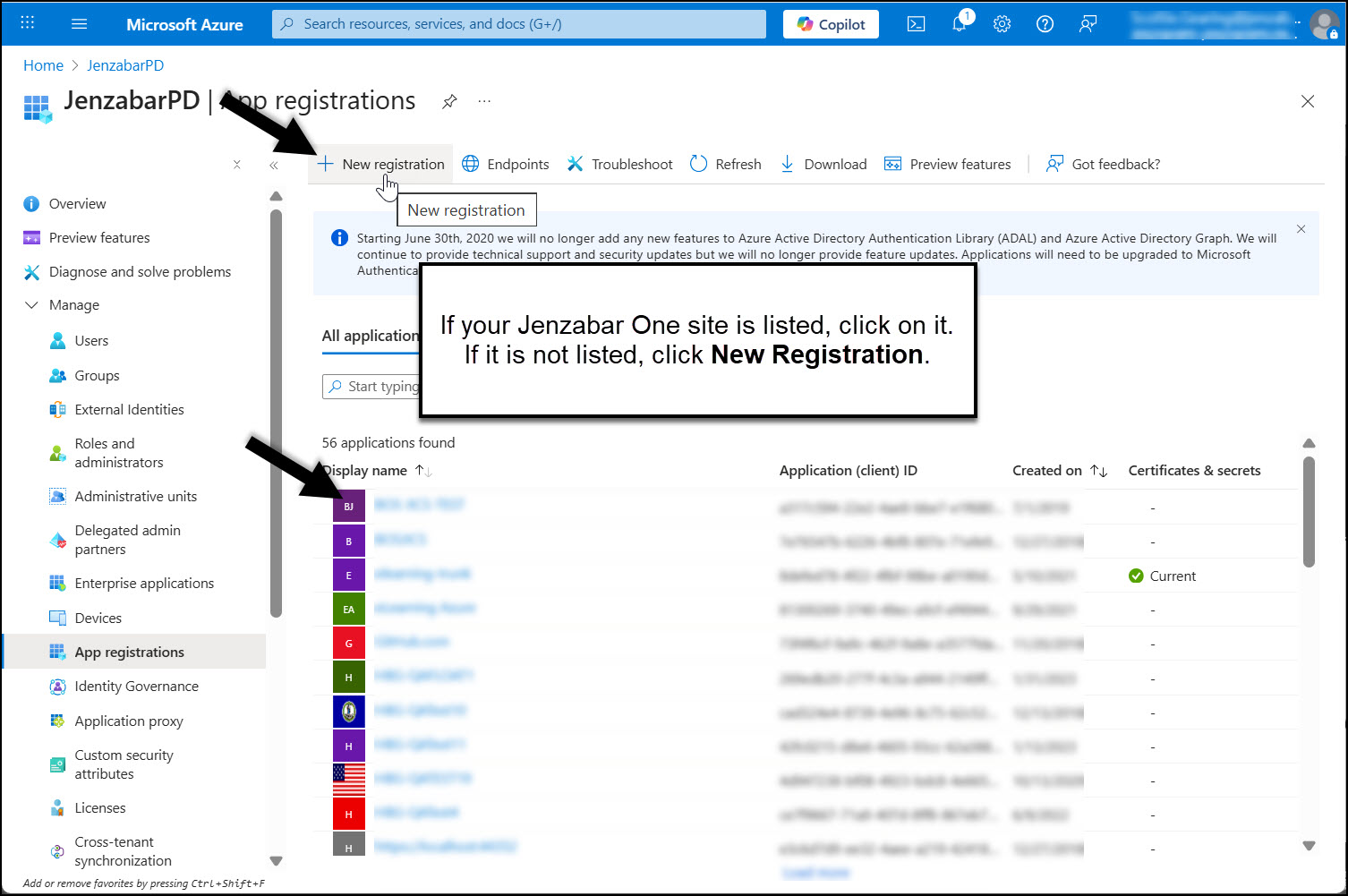
Task: Pin the App registrations blade
Action: tap(449, 101)
